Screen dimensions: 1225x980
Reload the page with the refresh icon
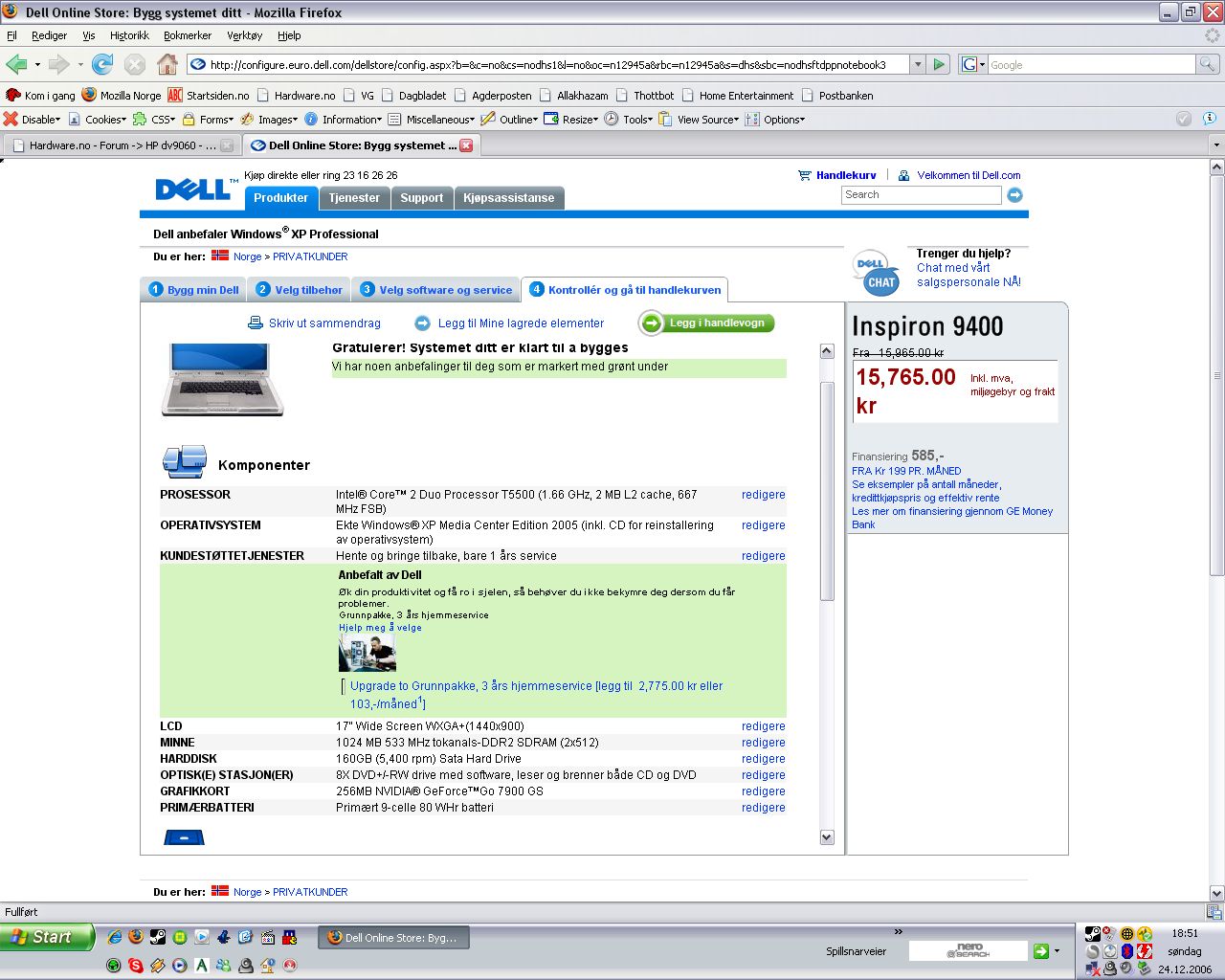tap(102, 64)
